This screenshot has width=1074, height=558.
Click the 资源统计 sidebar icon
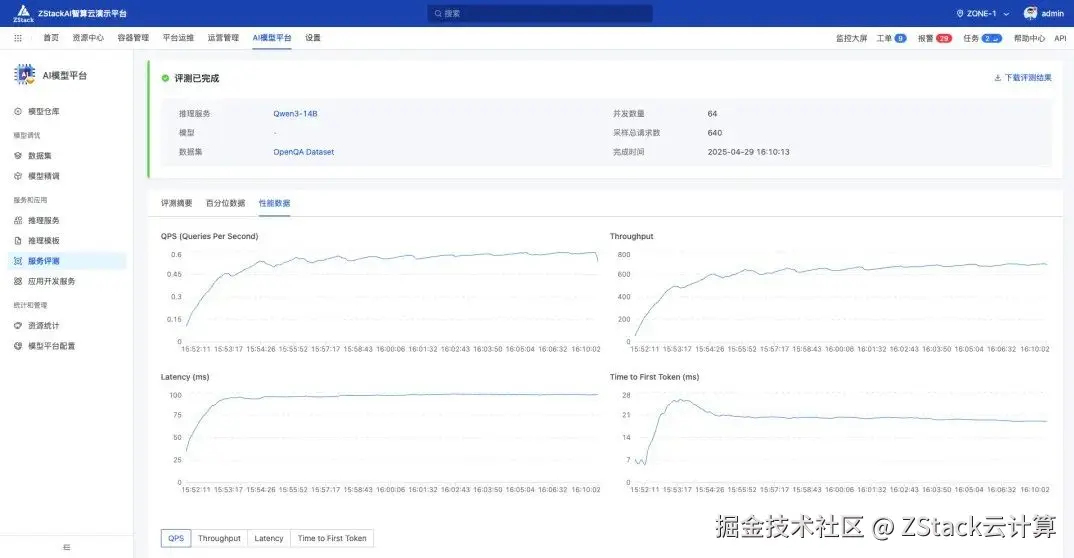tap(18, 326)
